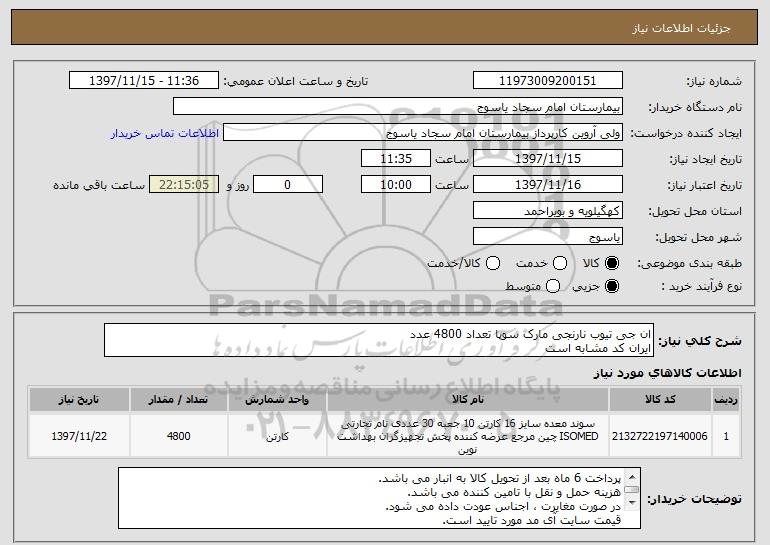Click the جزئیات اطلاعات نیاز page title
The image size is (770, 545).
pos(681,28)
